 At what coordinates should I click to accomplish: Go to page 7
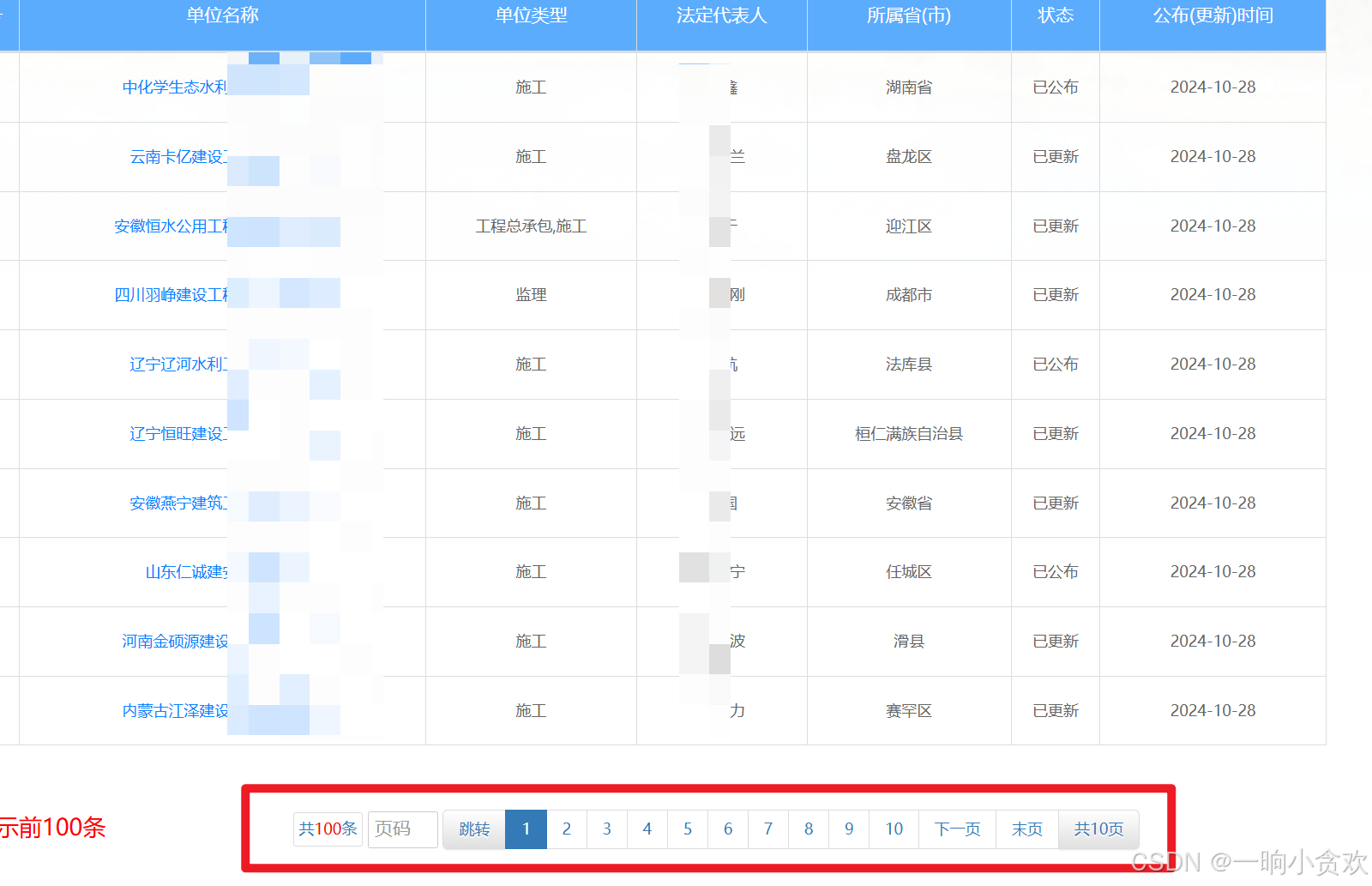768,829
